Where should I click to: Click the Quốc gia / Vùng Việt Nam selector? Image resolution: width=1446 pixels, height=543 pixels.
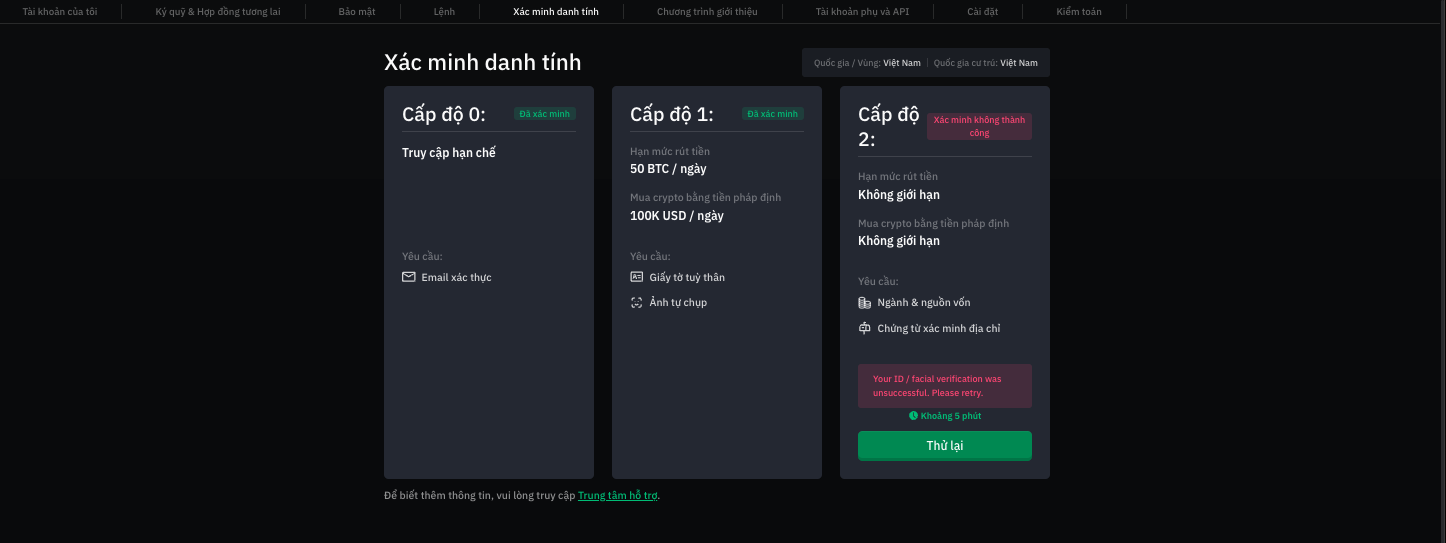867,62
